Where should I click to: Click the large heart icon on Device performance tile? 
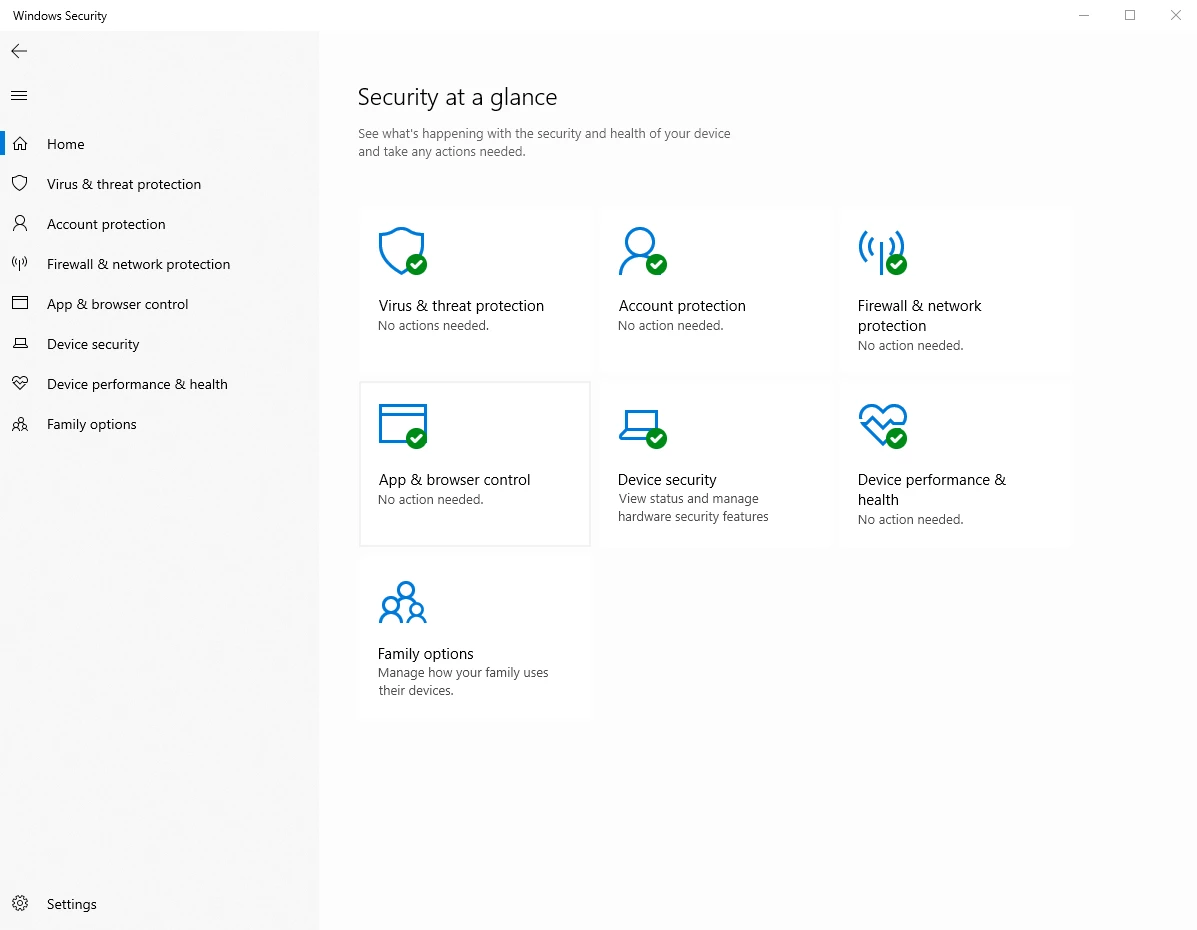[x=882, y=425]
